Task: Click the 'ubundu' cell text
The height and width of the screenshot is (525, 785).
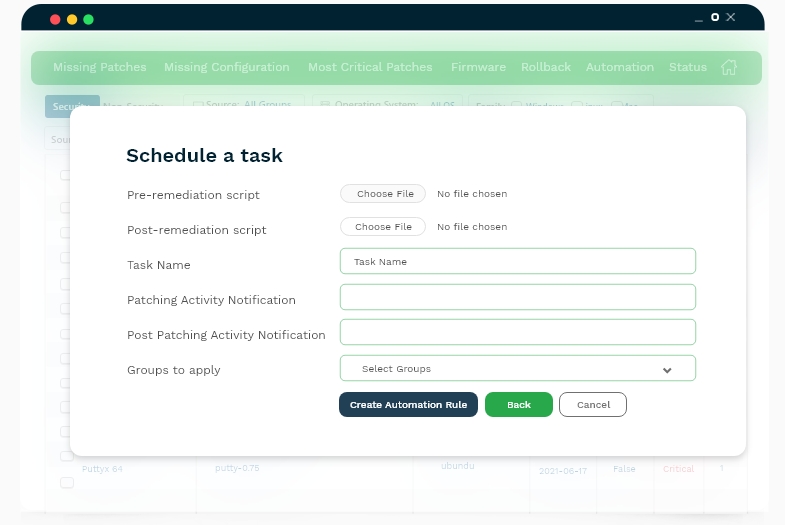Action: pos(458,465)
